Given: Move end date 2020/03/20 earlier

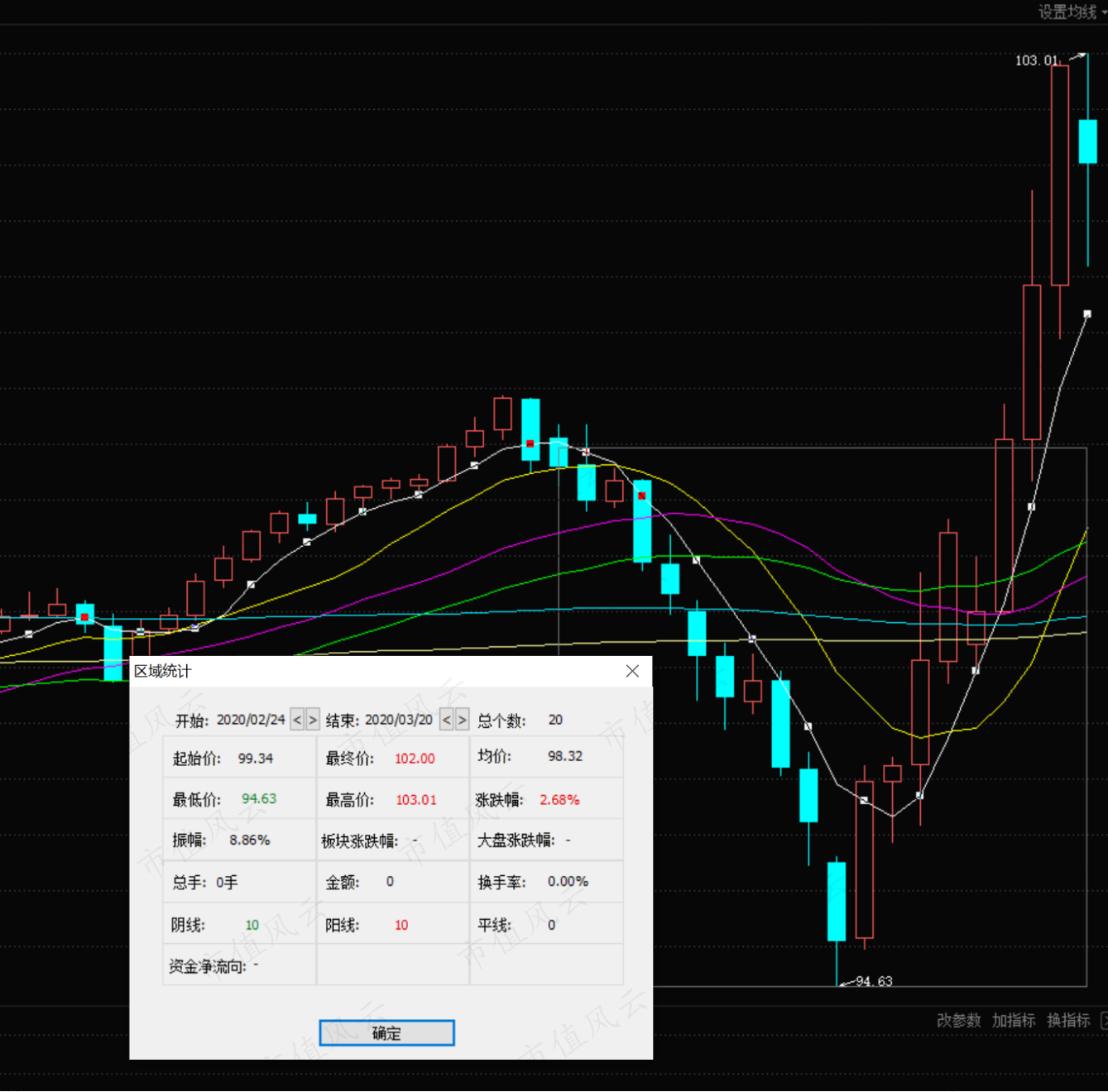Looking at the screenshot, I should (447, 720).
